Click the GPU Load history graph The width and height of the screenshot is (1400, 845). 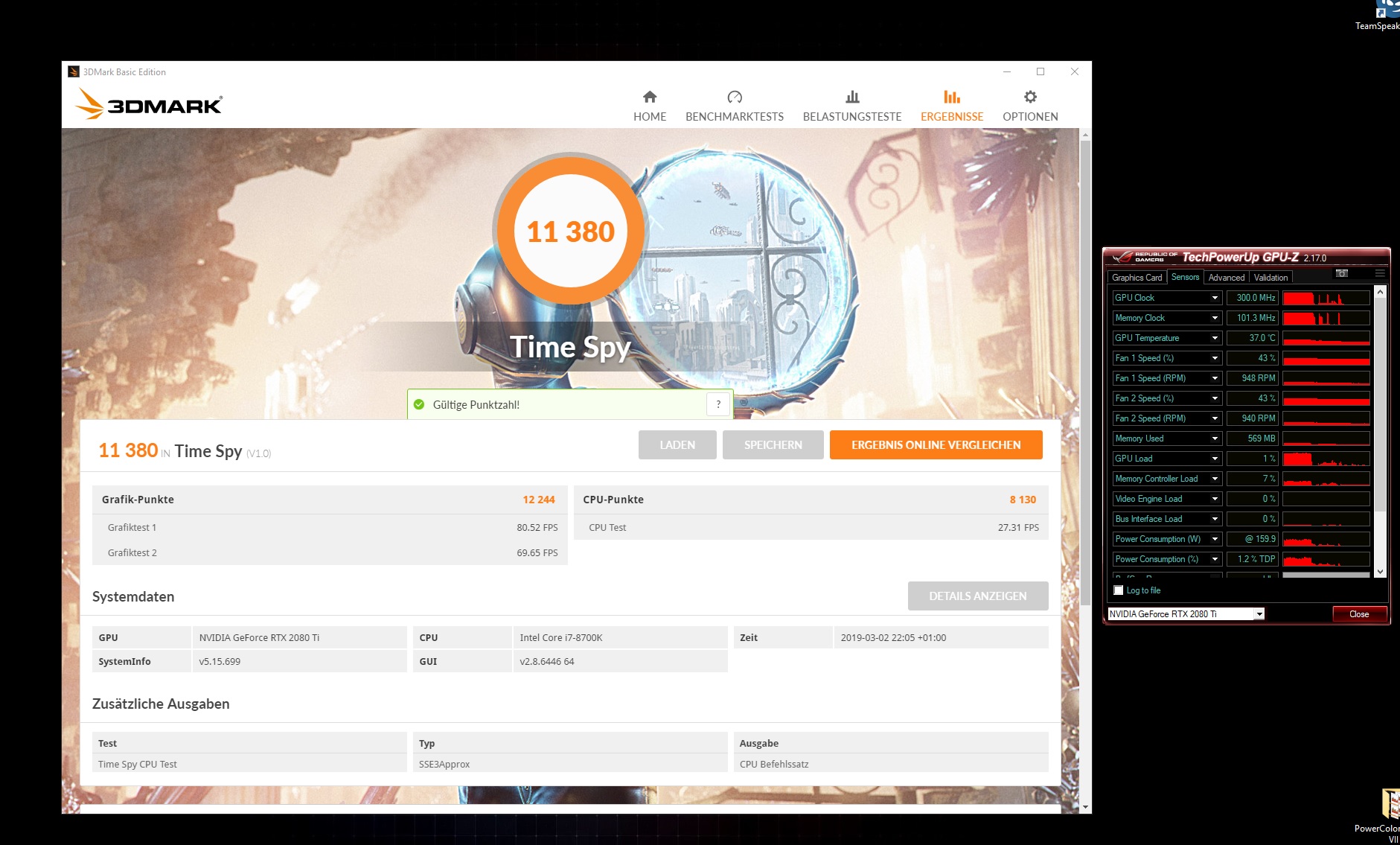coord(1326,459)
